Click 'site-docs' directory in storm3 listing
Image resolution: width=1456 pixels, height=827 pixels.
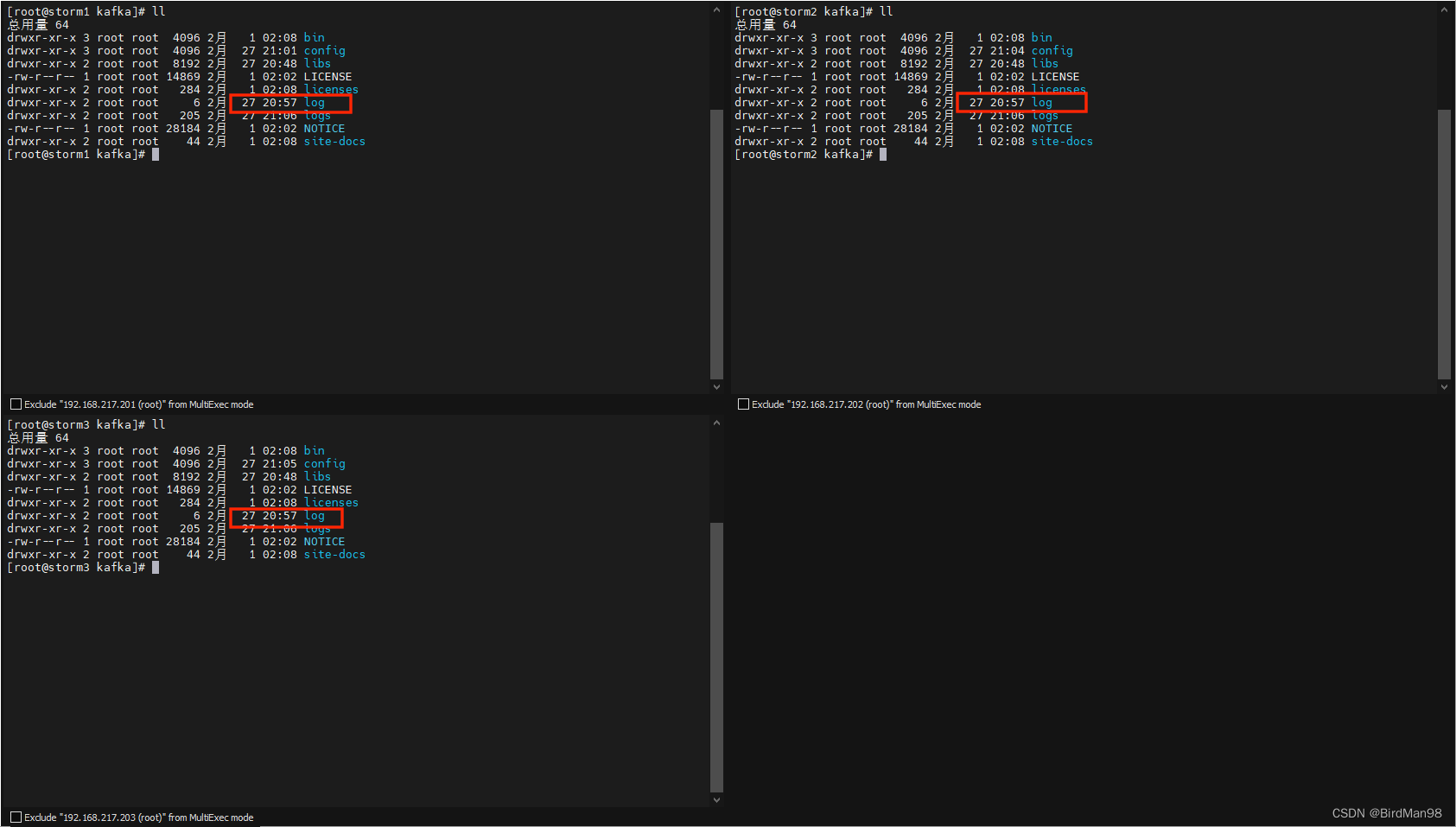pos(335,555)
